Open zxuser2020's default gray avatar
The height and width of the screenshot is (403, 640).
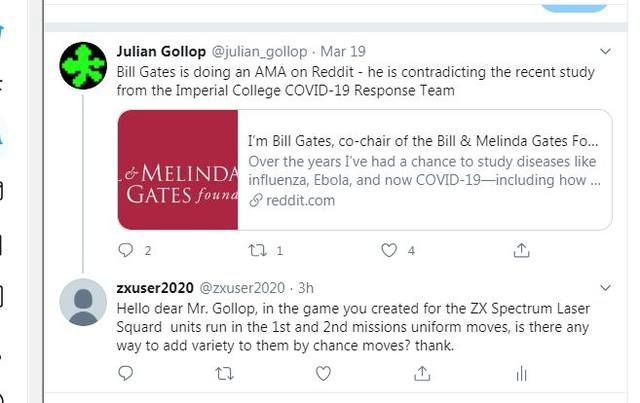point(83,302)
